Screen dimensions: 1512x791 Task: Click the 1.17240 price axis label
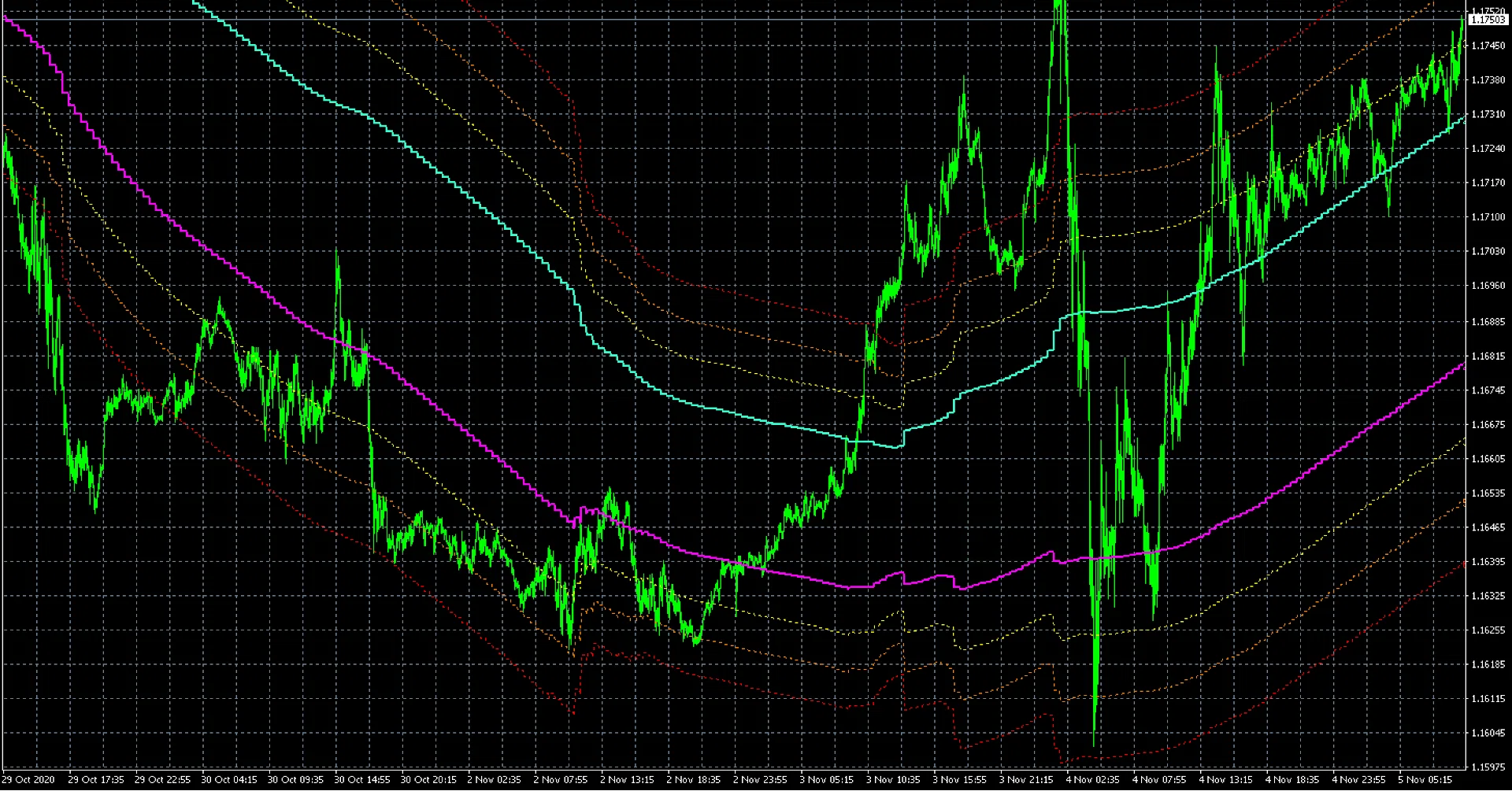click(1488, 149)
